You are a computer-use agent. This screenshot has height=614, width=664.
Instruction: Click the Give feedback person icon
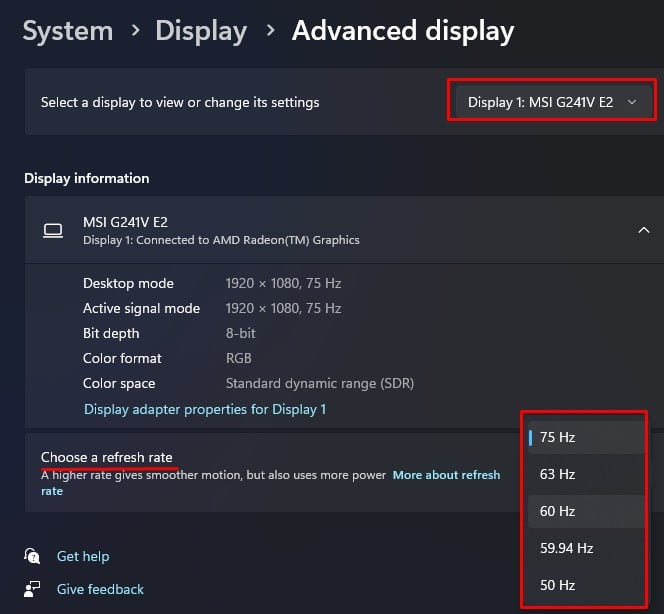pos(32,589)
